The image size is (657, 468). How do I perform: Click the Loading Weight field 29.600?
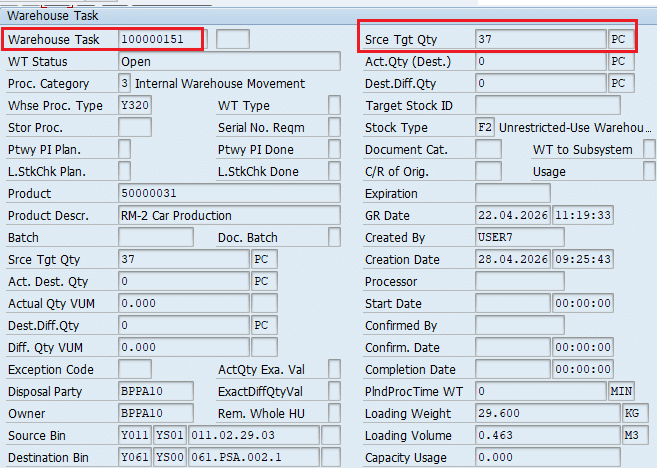[548, 413]
